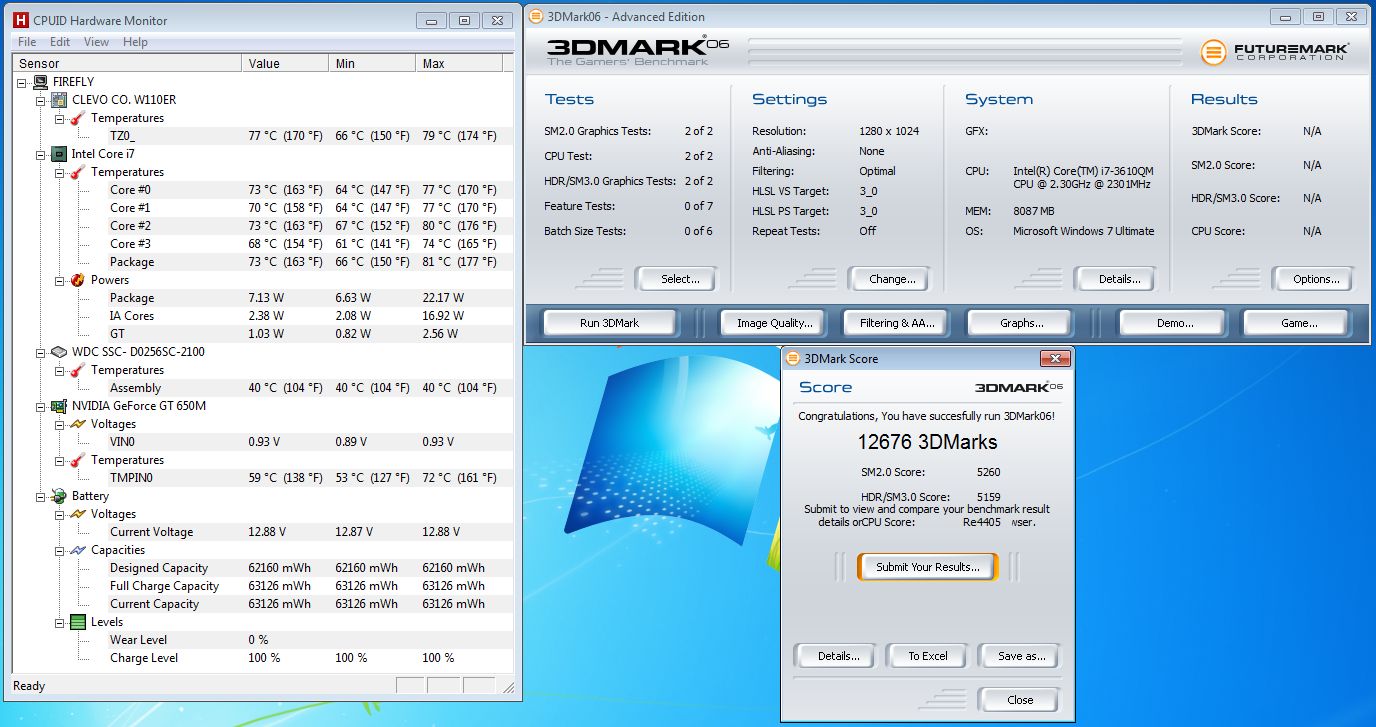Click thermometer icon of Temperatures under Intel Core i7
The height and width of the screenshot is (727, 1376).
click(79, 172)
